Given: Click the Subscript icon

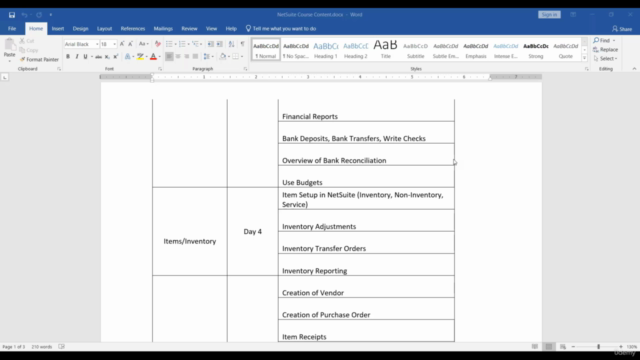Looking at the screenshot, I should click(x=107, y=57).
